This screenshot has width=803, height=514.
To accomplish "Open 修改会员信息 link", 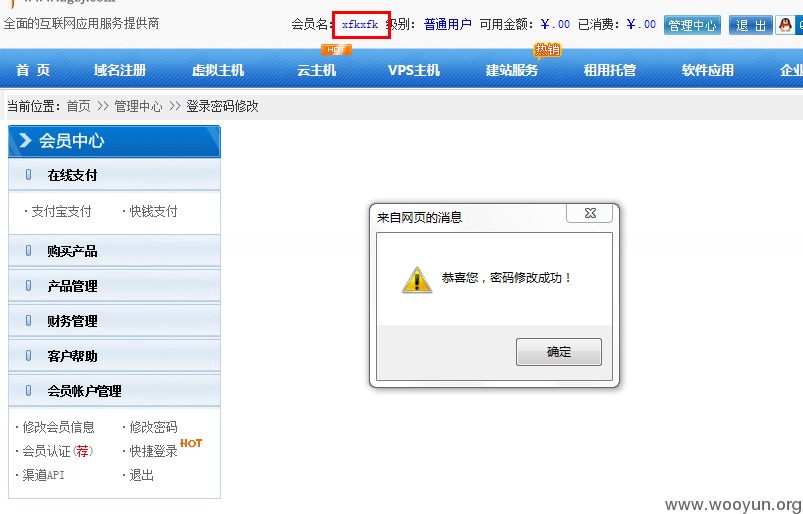I will (58, 427).
